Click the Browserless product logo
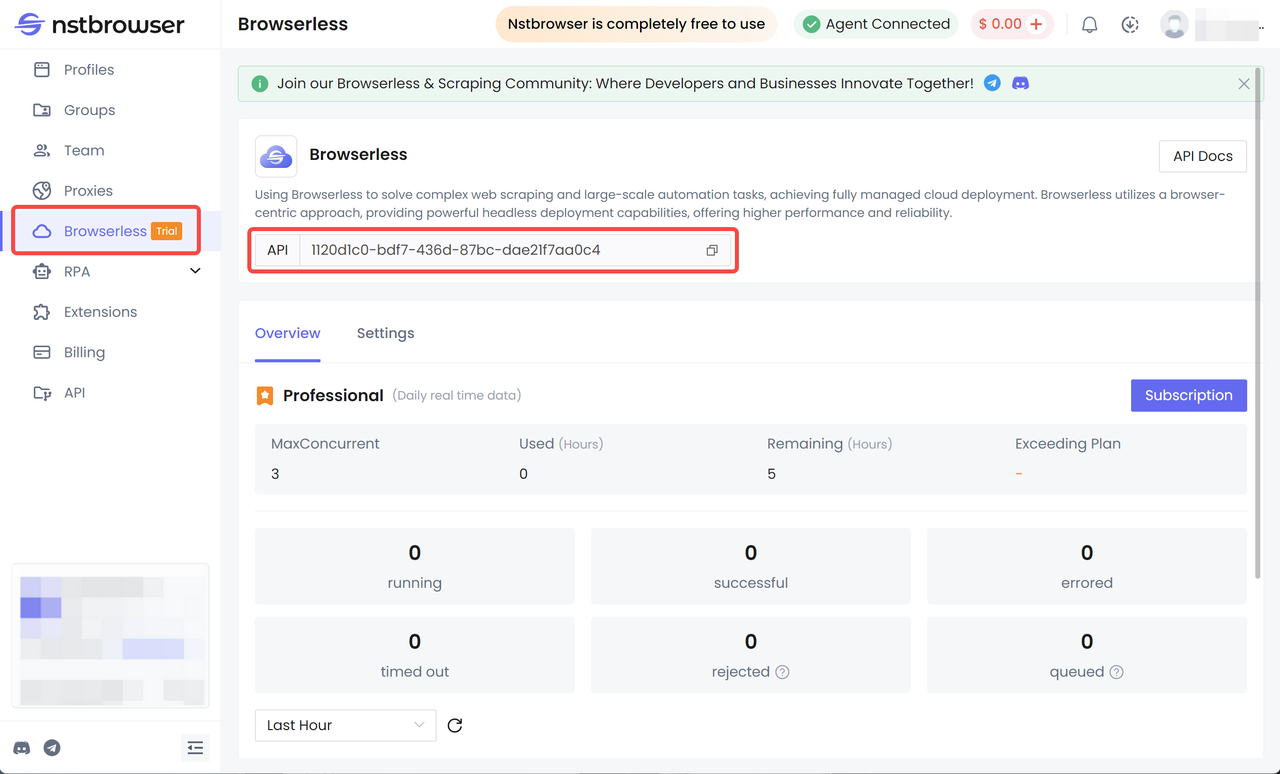The image size is (1280, 774). pos(276,156)
